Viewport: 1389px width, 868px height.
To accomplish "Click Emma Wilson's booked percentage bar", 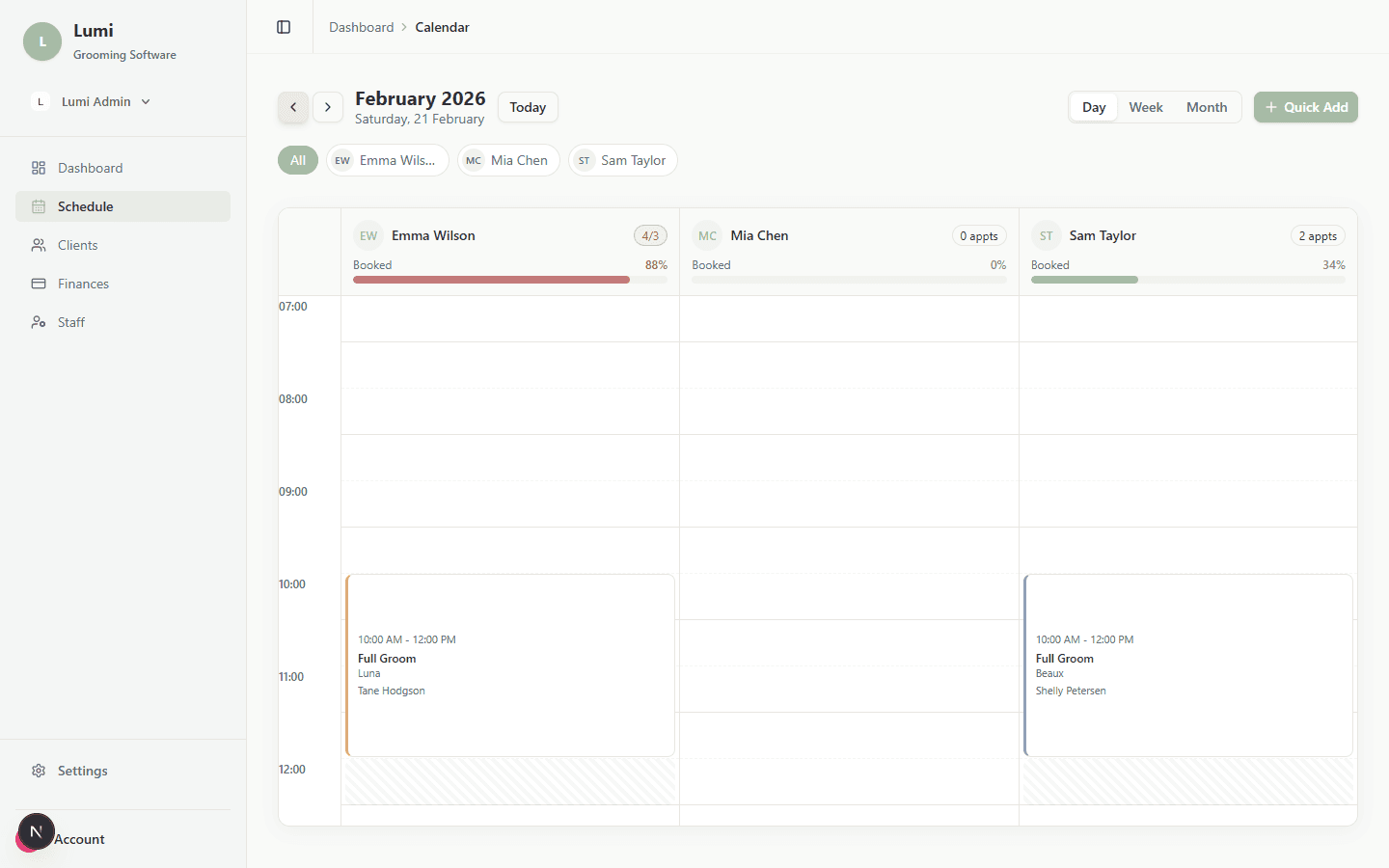I will (511, 279).
